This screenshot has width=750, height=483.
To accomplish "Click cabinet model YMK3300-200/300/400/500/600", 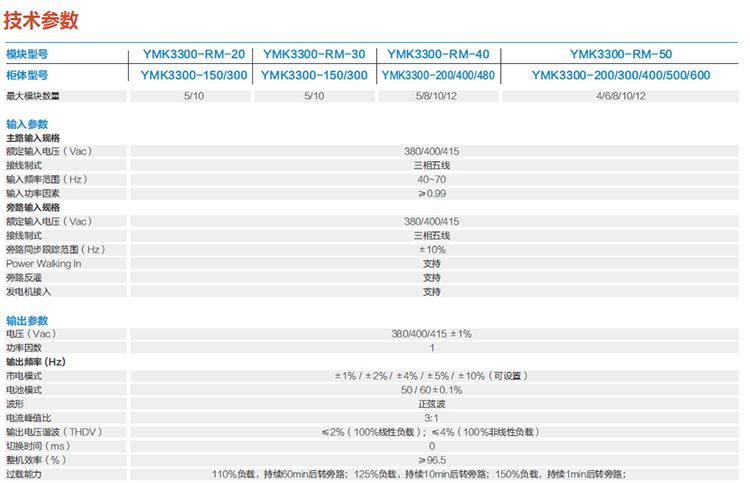I will [621, 75].
